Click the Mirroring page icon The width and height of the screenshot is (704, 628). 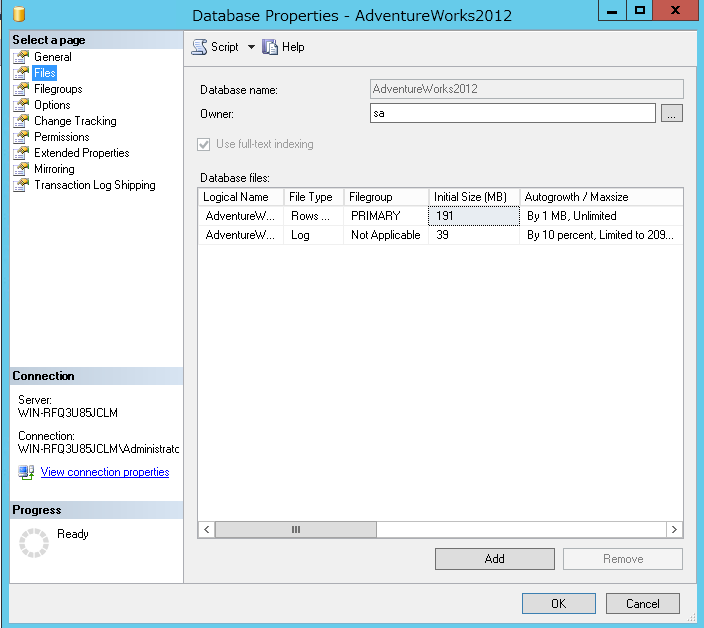coord(21,169)
